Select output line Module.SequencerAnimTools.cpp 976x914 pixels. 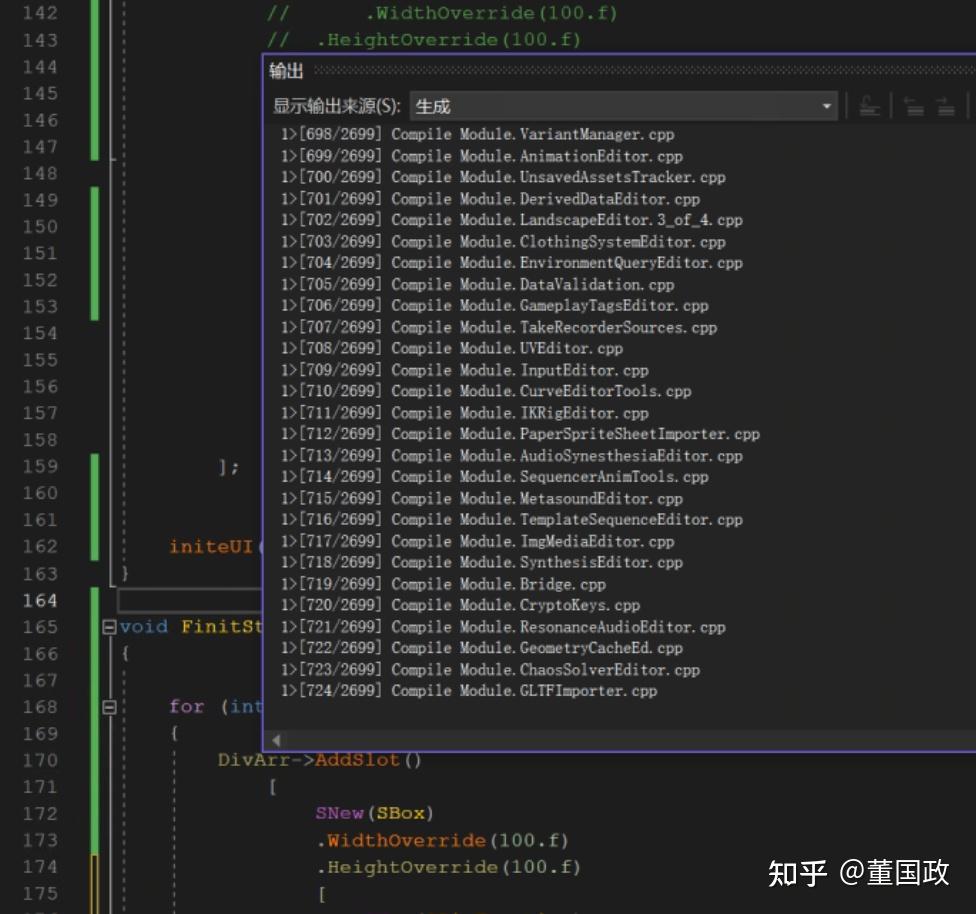(495, 478)
